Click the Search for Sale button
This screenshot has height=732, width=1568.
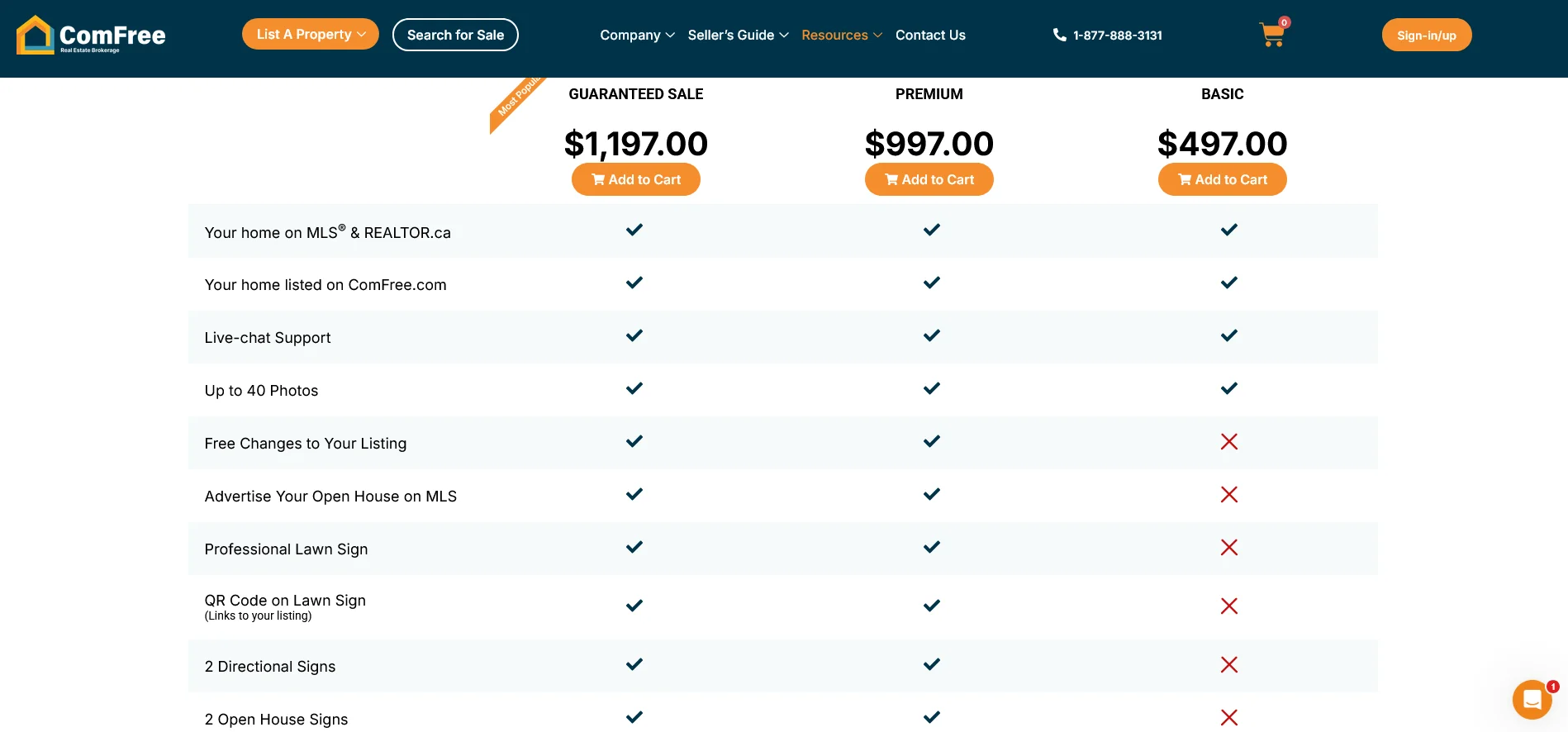(x=455, y=35)
